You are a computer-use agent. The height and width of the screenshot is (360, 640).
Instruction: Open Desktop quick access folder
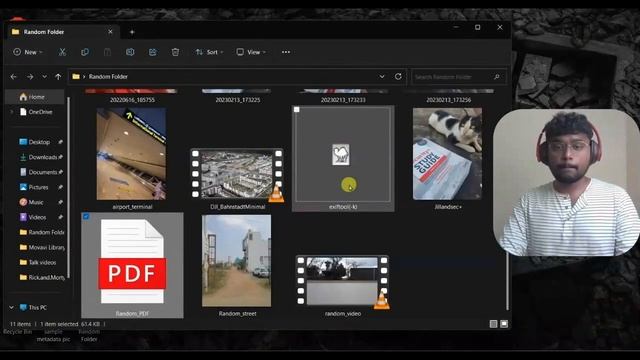pyautogui.click(x=39, y=142)
